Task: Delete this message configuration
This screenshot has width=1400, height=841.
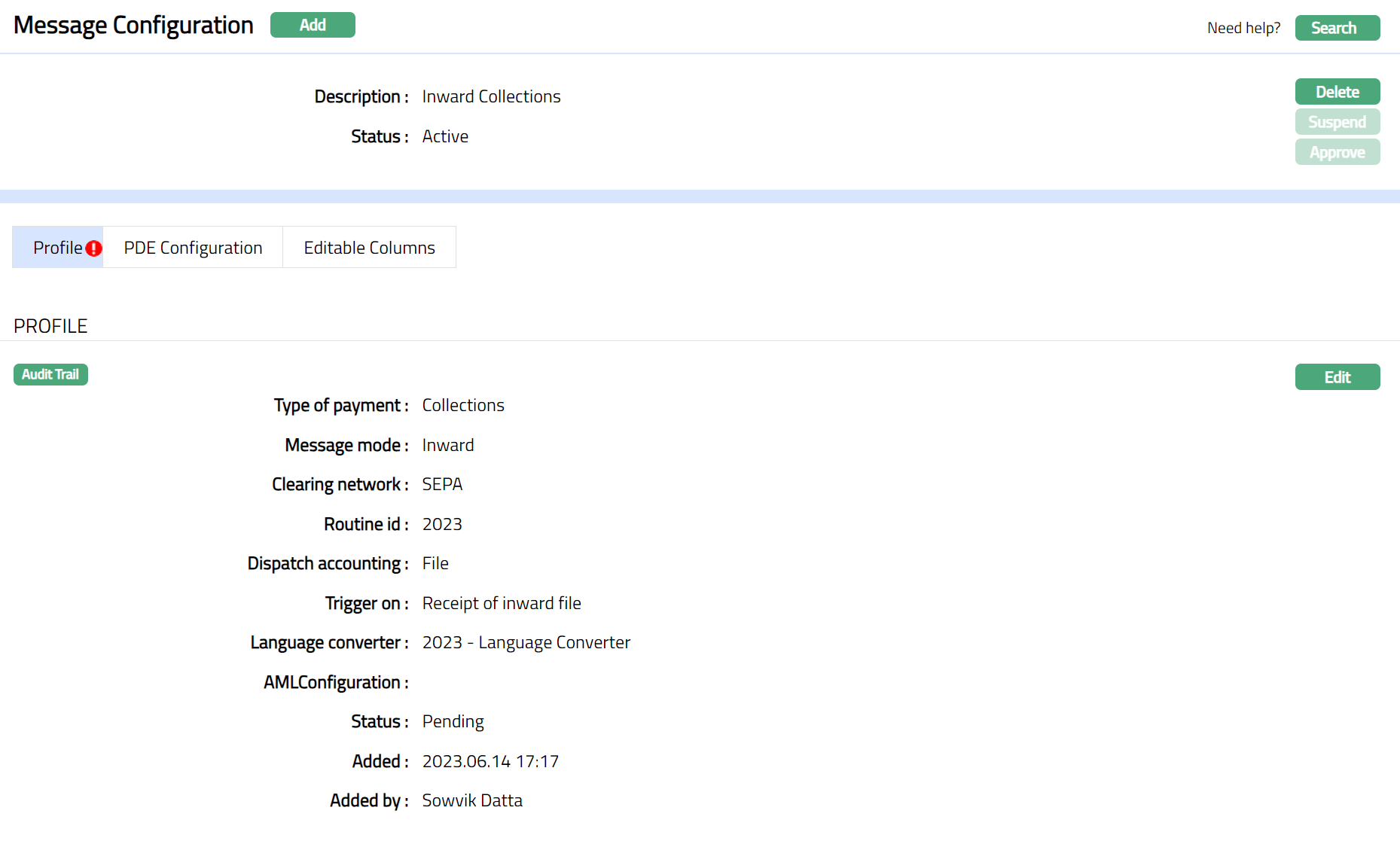Action: click(x=1337, y=92)
